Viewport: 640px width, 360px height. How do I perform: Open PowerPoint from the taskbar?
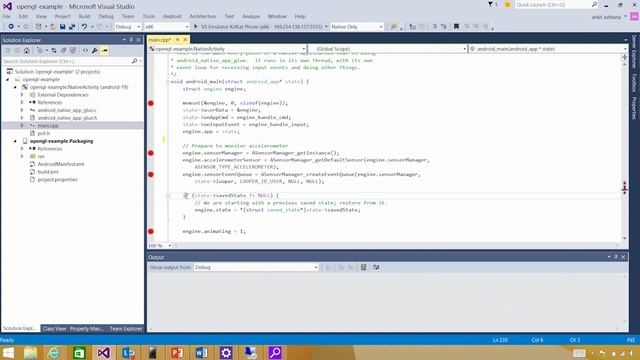pos(177,353)
